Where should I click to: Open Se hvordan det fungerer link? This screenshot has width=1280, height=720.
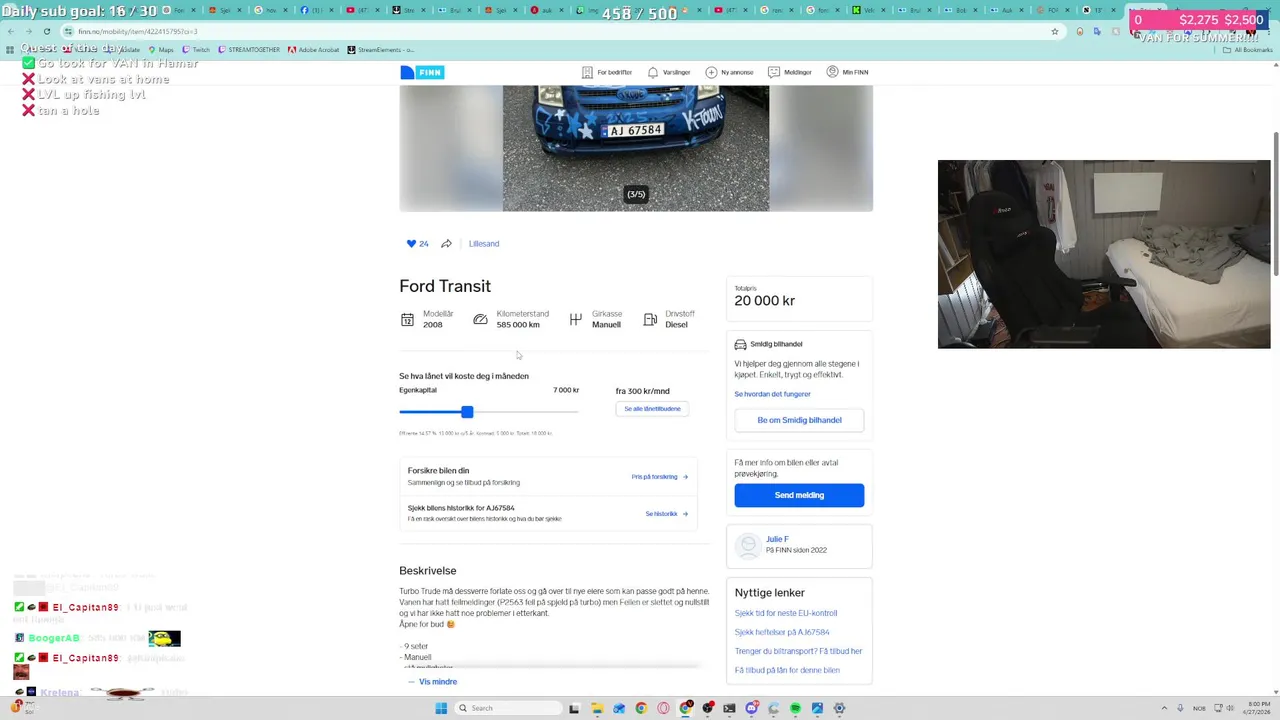[772, 394]
